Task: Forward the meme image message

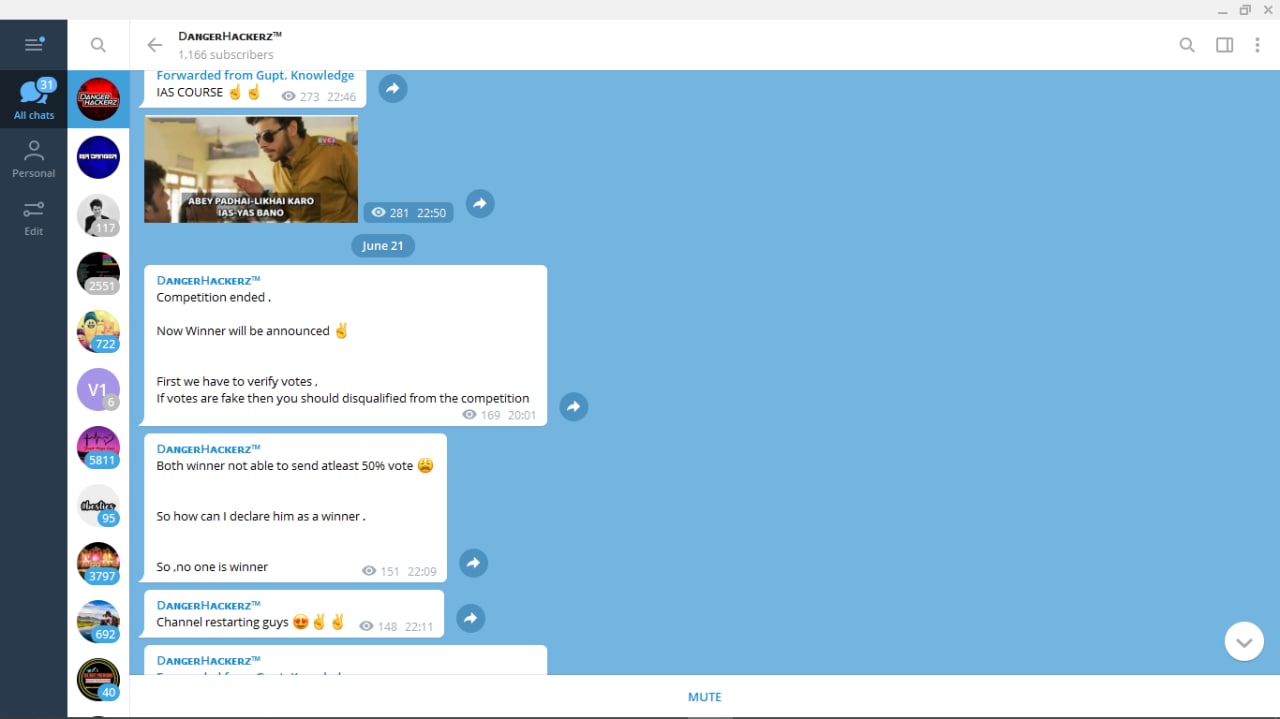Action: 480,204
